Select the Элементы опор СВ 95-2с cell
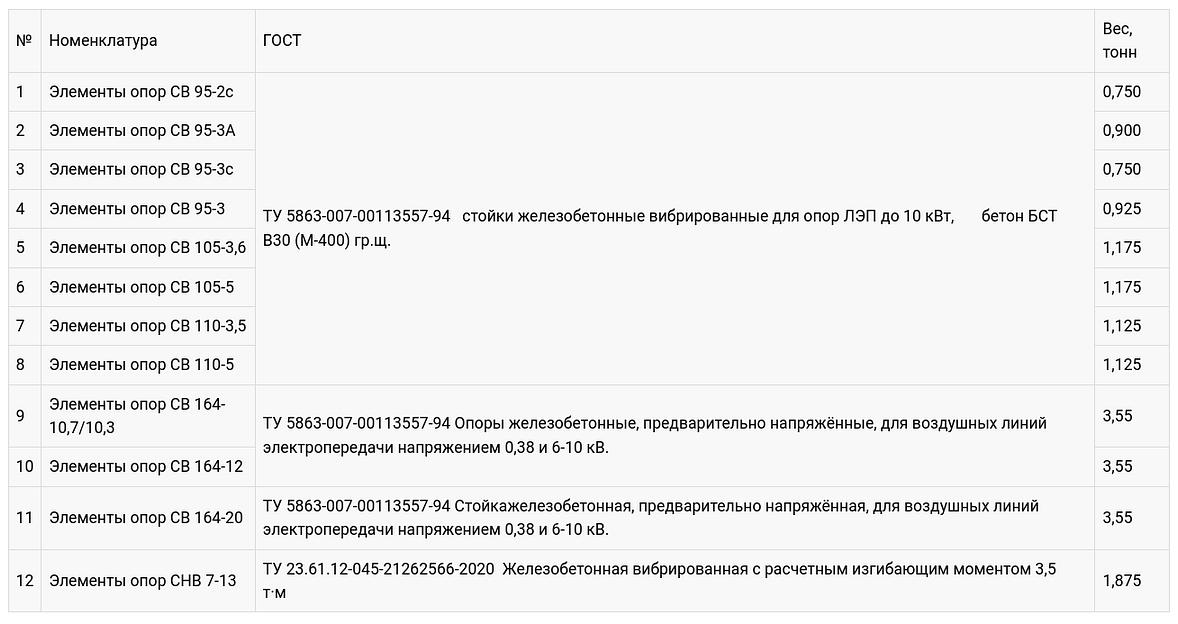The image size is (1178, 624). pyautogui.click(x=141, y=92)
